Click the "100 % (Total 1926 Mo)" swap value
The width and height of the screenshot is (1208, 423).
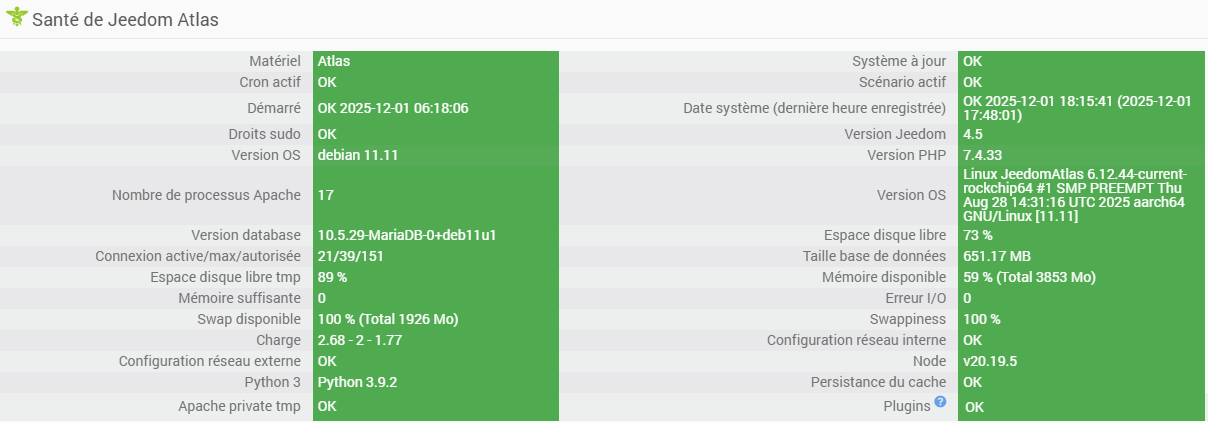(x=388, y=319)
